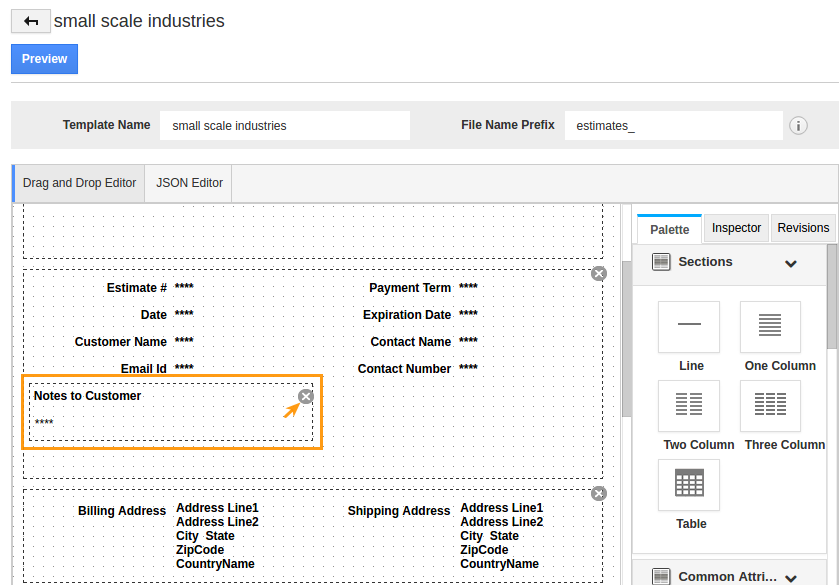The height and width of the screenshot is (585, 840).
Task: Click the Preview button
Action: pos(44,59)
